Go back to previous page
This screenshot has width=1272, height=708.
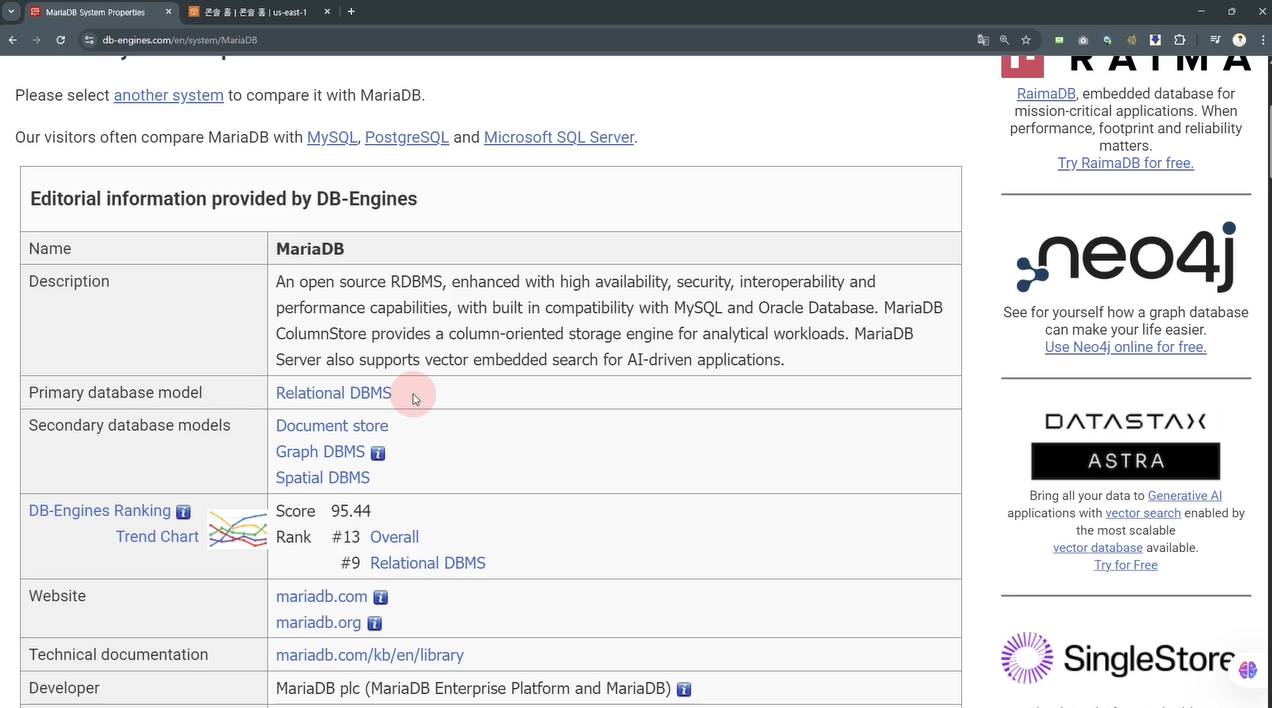[13, 40]
